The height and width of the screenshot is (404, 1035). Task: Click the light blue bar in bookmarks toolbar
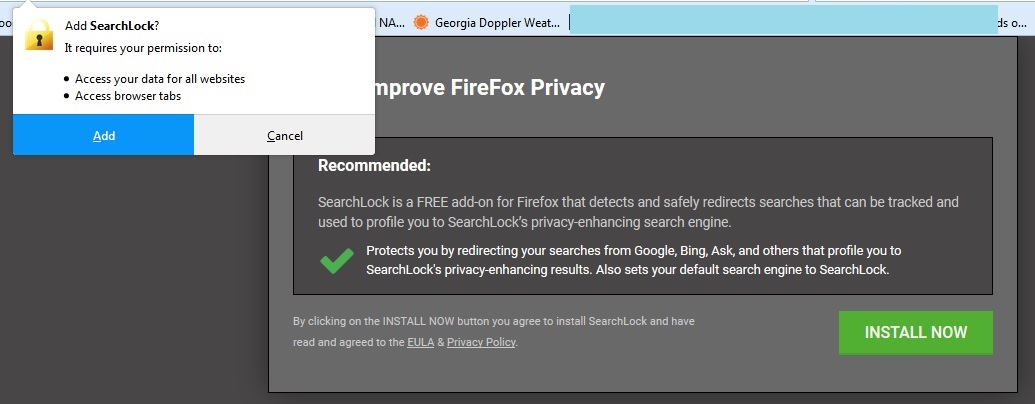click(x=784, y=19)
